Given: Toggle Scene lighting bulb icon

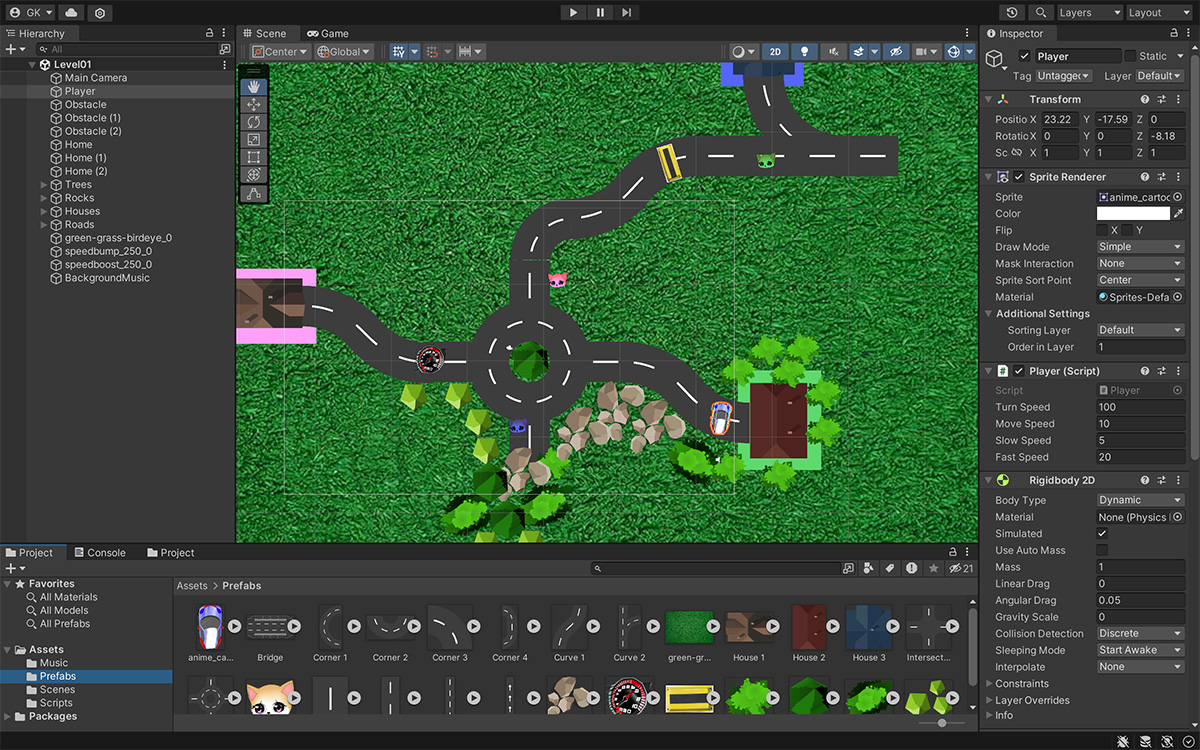Looking at the screenshot, I should click(x=805, y=52).
